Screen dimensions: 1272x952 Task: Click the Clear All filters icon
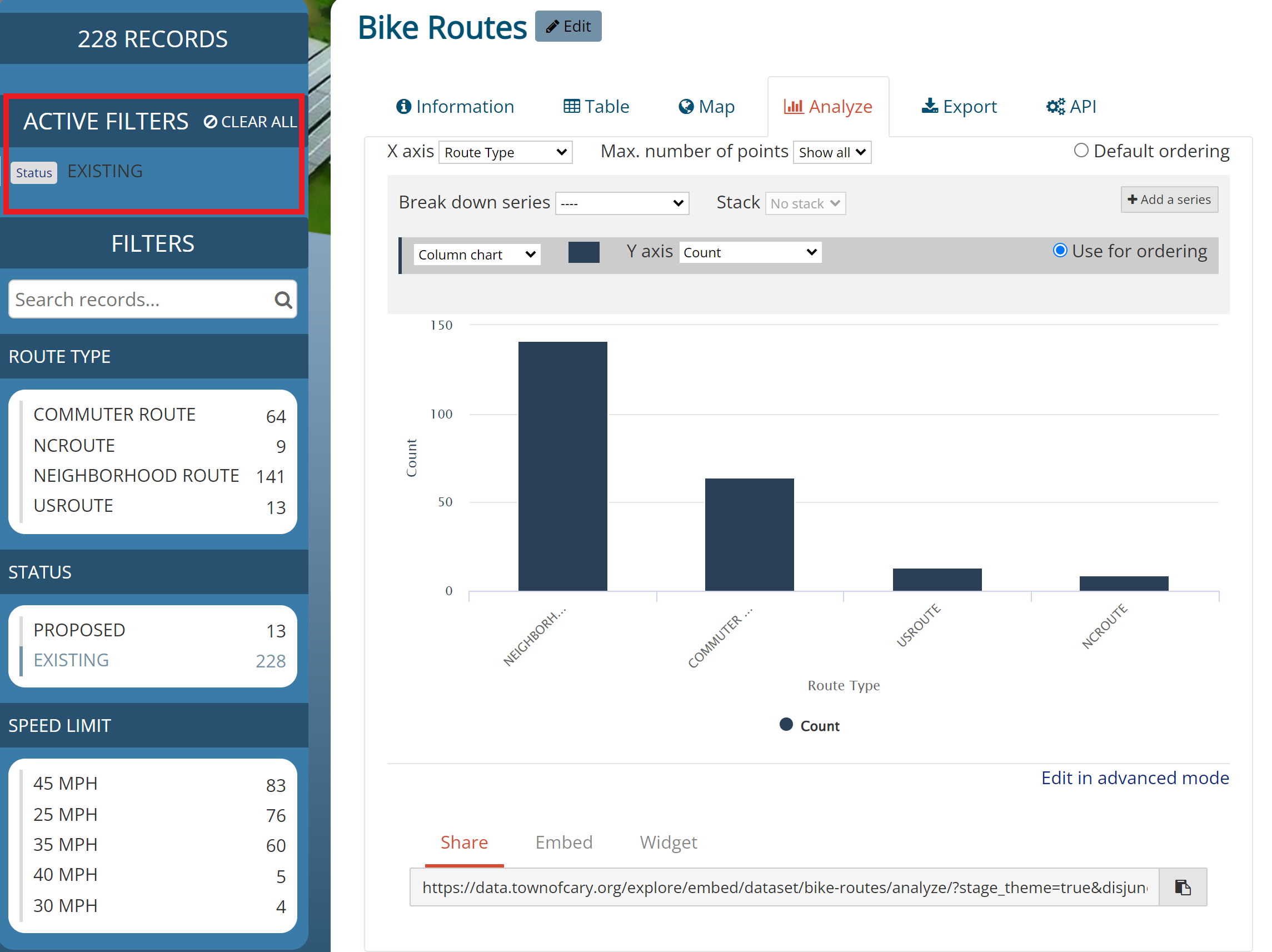211,122
